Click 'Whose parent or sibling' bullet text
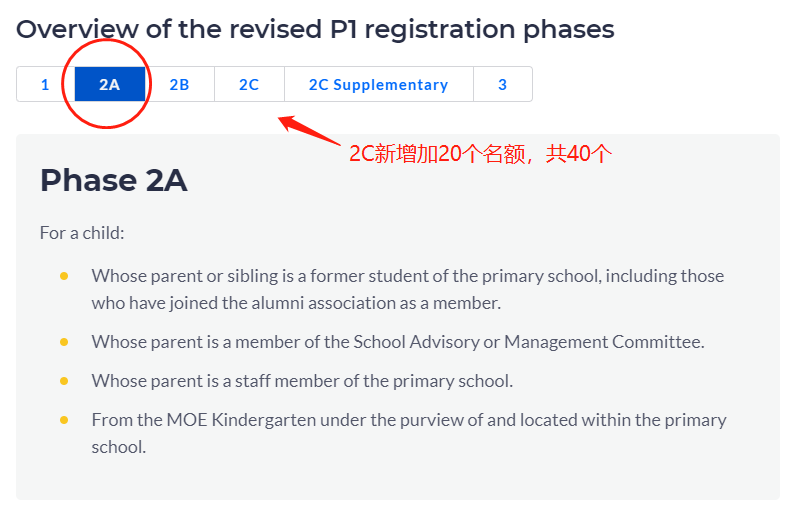Image resolution: width=796 pixels, height=516 pixels. (407, 276)
